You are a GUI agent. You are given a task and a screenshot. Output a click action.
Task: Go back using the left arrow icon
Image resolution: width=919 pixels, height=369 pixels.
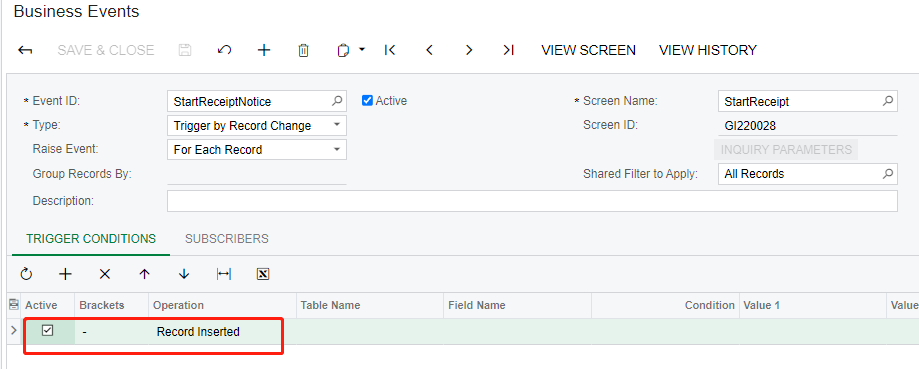pyautogui.click(x=25, y=50)
